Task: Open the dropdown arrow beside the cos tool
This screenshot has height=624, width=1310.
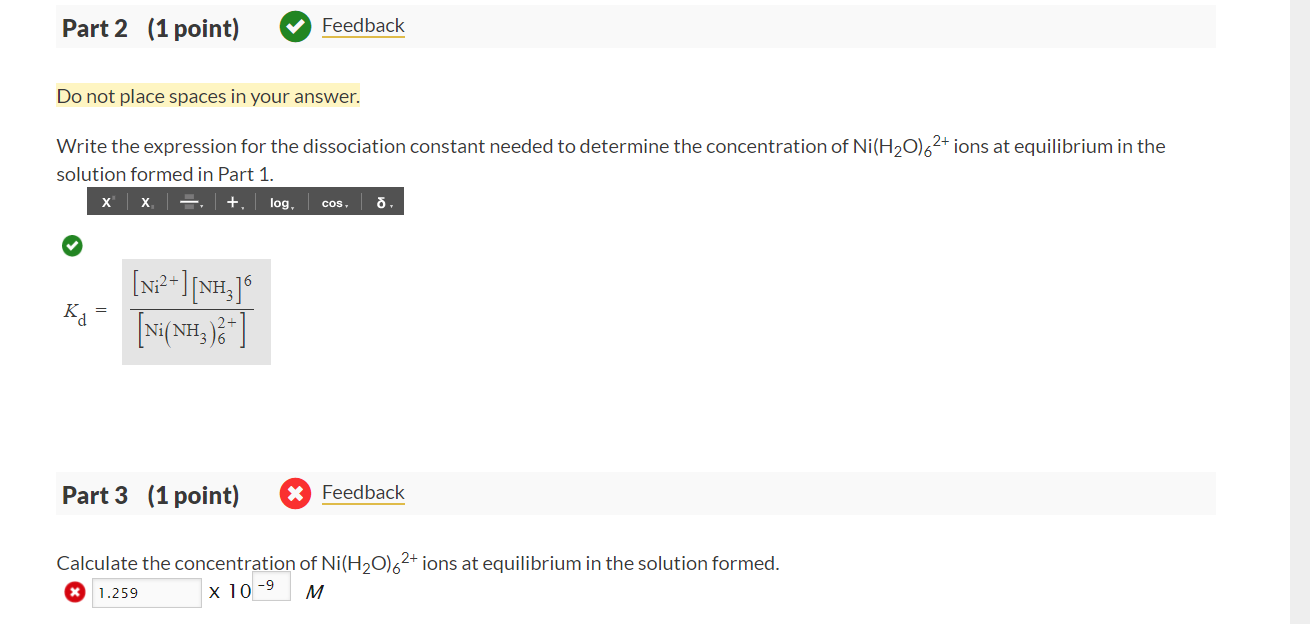Action: click(x=347, y=204)
